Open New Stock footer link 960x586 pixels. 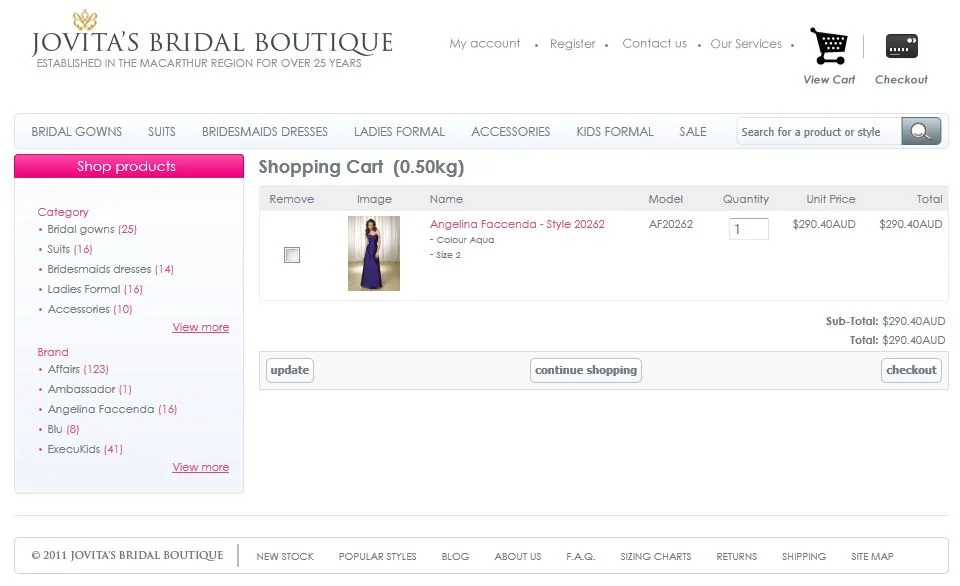pyautogui.click(x=285, y=557)
